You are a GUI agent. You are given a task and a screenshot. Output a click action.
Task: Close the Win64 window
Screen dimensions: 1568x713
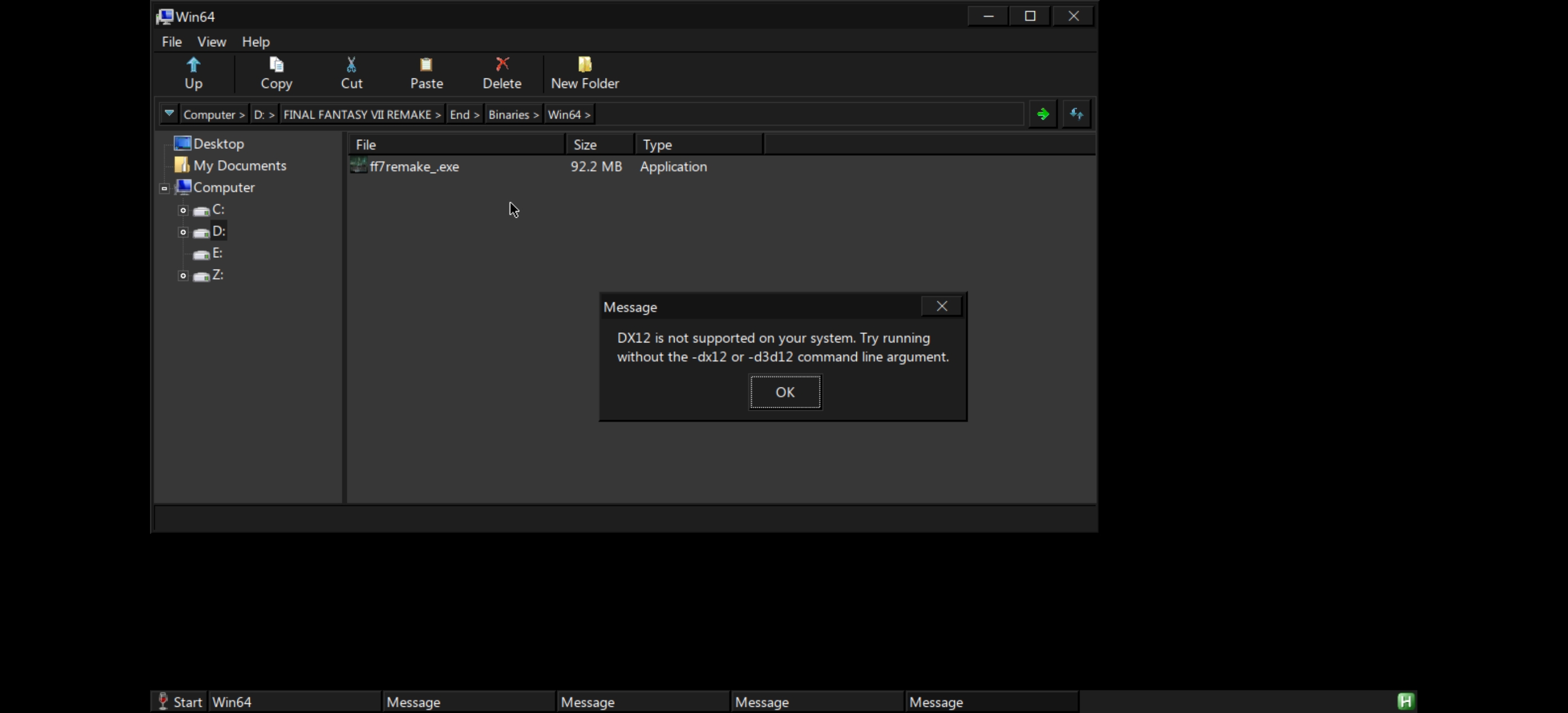point(1073,16)
